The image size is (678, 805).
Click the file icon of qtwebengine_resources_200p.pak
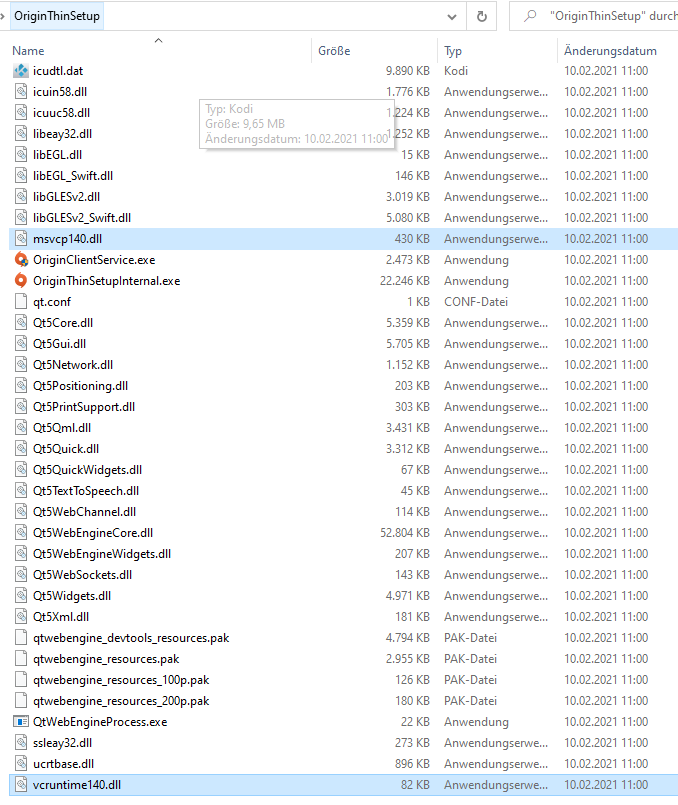[x=21, y=701]
